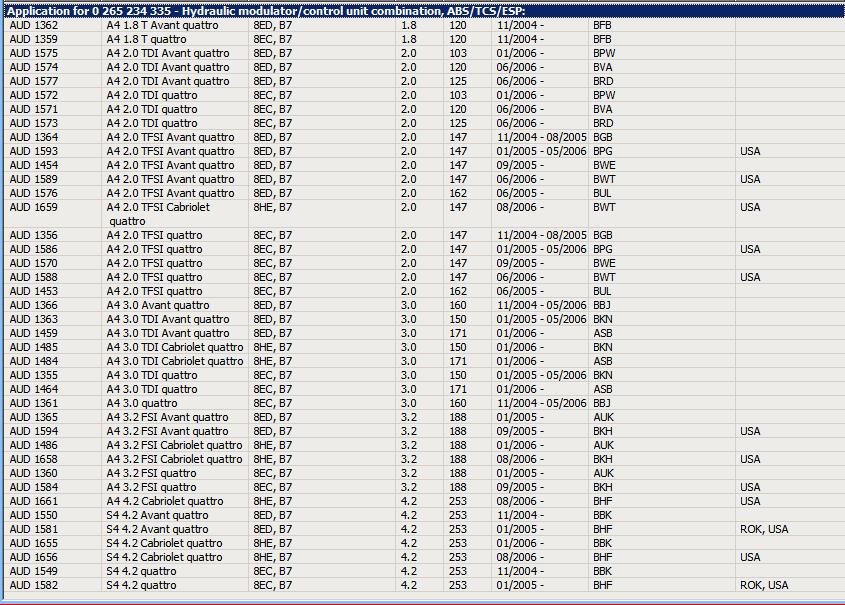845x605 pixels.
Task: Select power value 162 in AUD 1576 row
Action: 458,193
